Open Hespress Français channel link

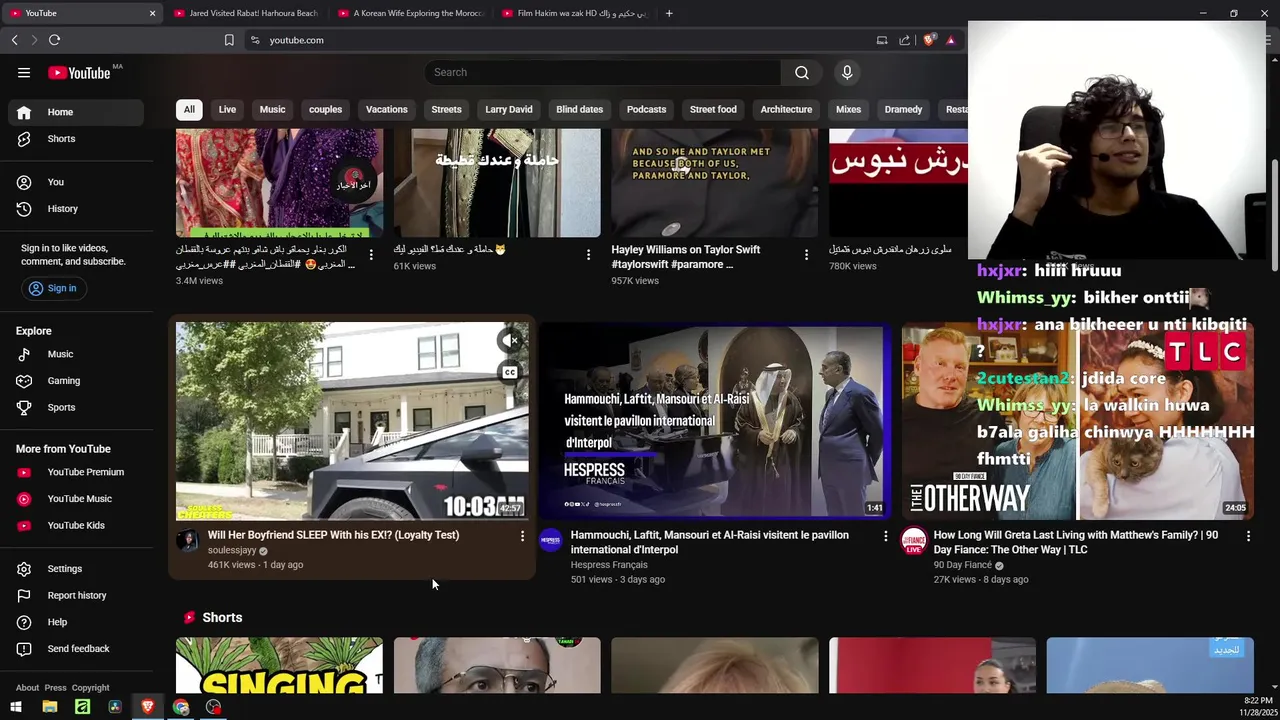(609, 565)
